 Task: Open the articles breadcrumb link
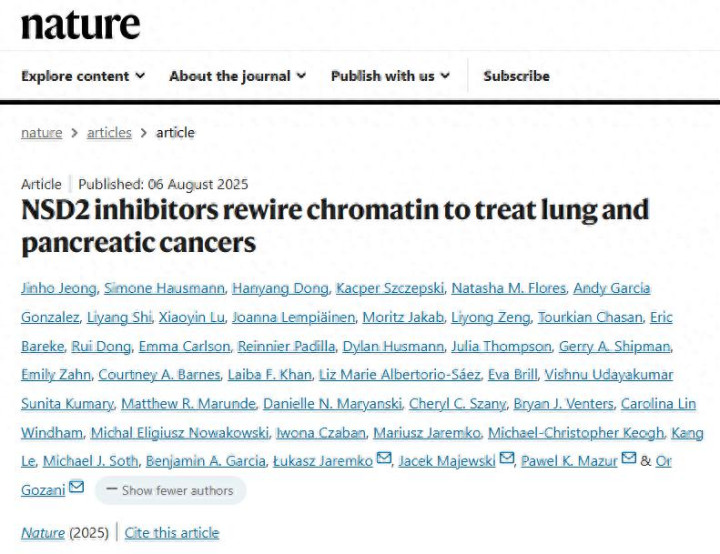pos(109,133)
